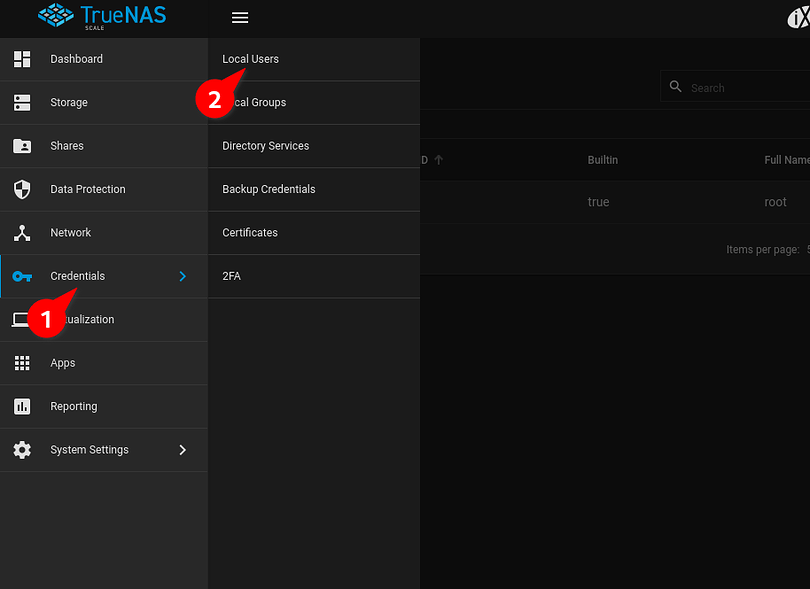Open Backup Credentials page
This screenshot has width=810, height=589.
click(268, 189)
